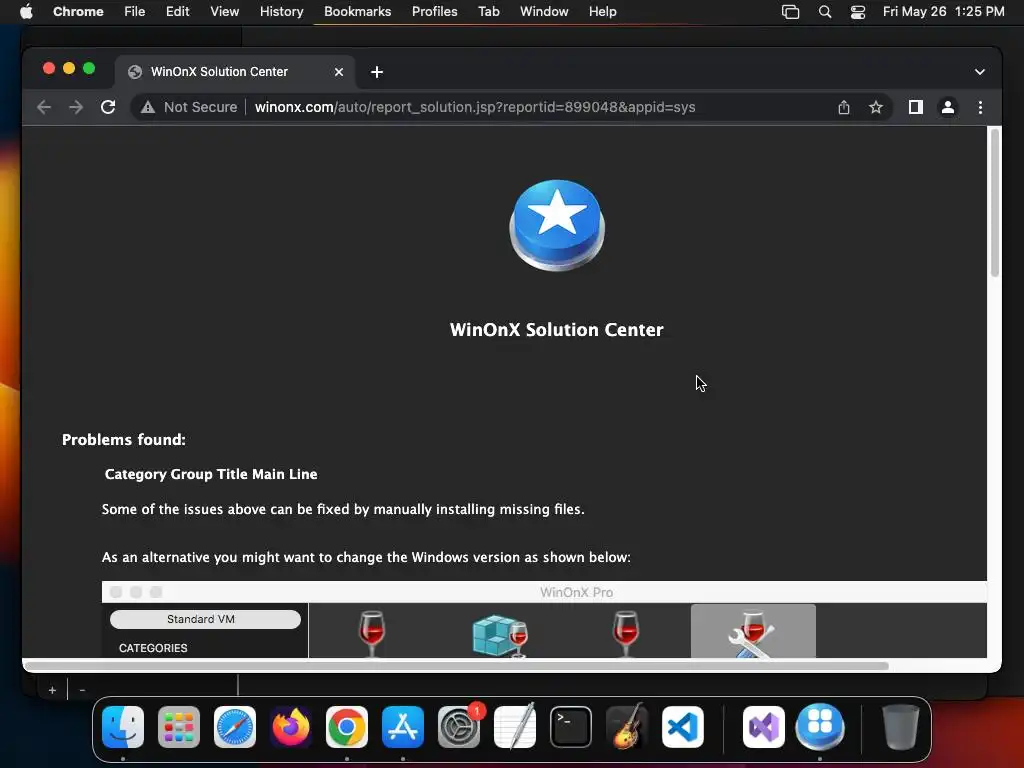Image resolution: width=1024 pixels, height=768 pixels.
Task: Open Google Chrome from the Dock
Action: 347,727
